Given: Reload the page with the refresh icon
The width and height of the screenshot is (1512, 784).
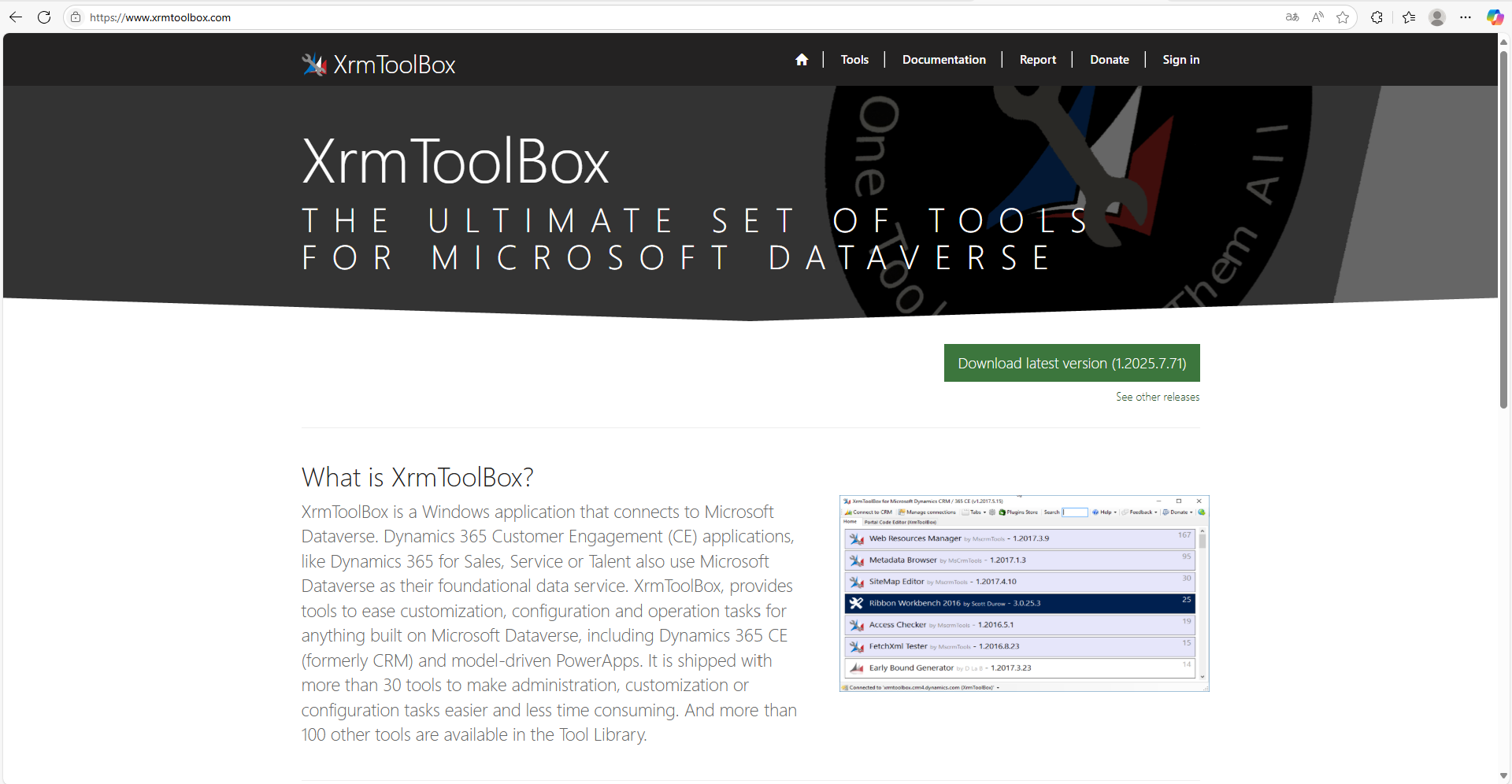Looking at the screenshot, I should [44, 17].
